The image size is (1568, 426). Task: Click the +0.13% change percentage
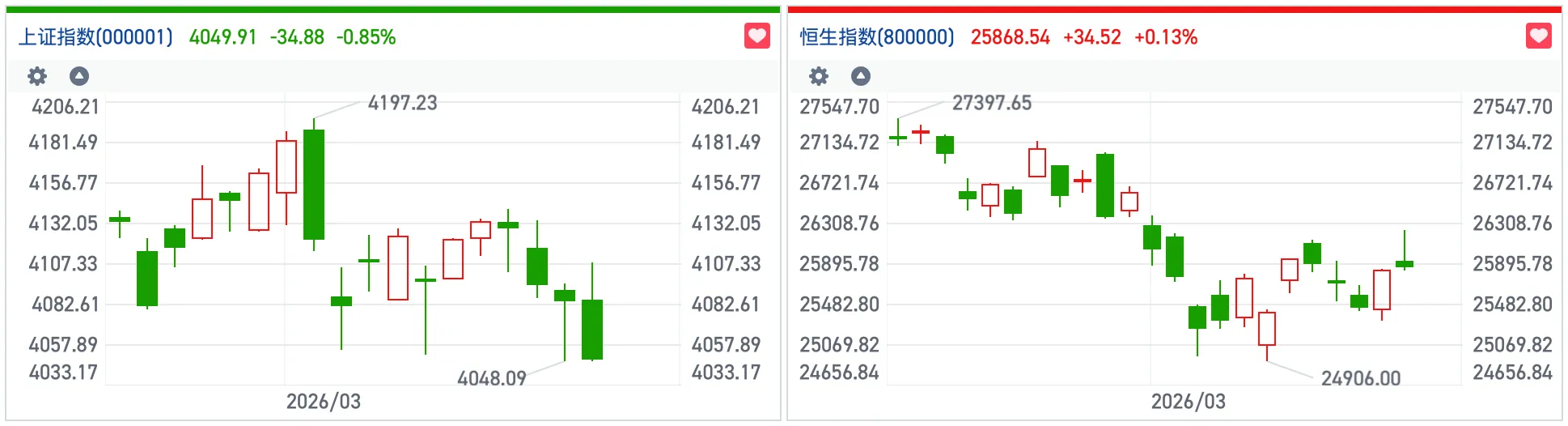(x=1165, y=37)
